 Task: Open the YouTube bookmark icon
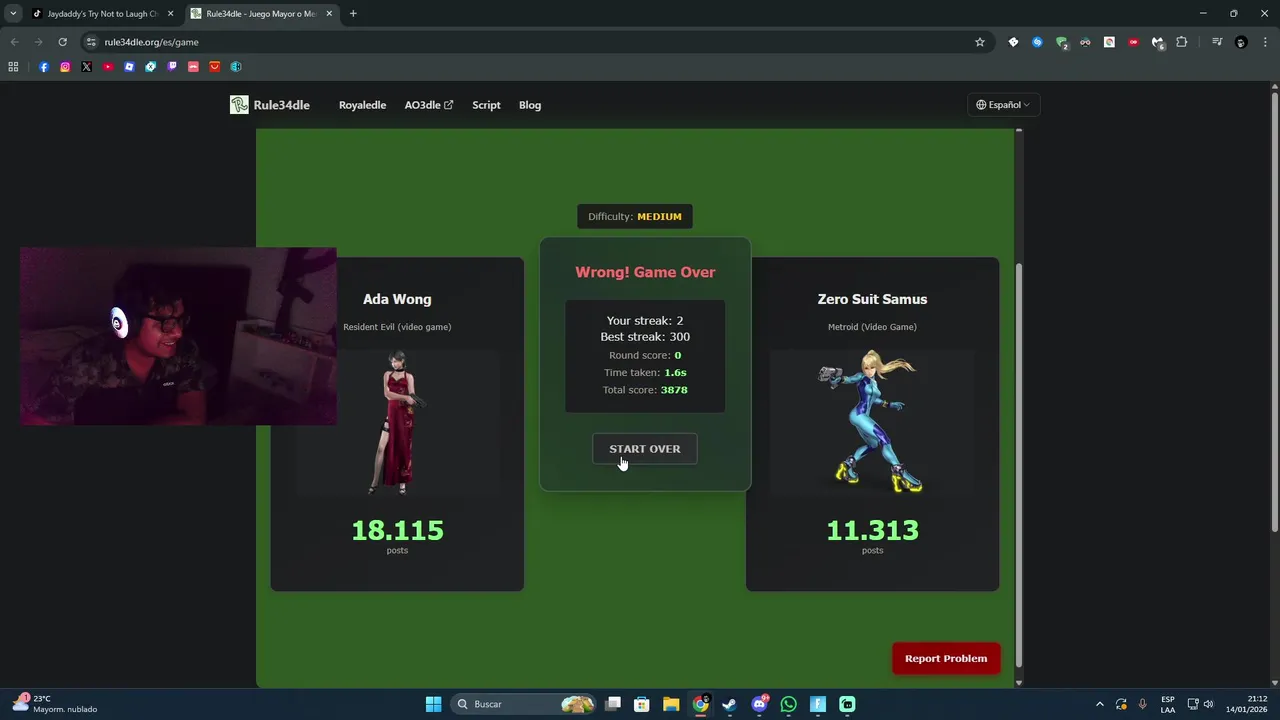pos(108,67)
